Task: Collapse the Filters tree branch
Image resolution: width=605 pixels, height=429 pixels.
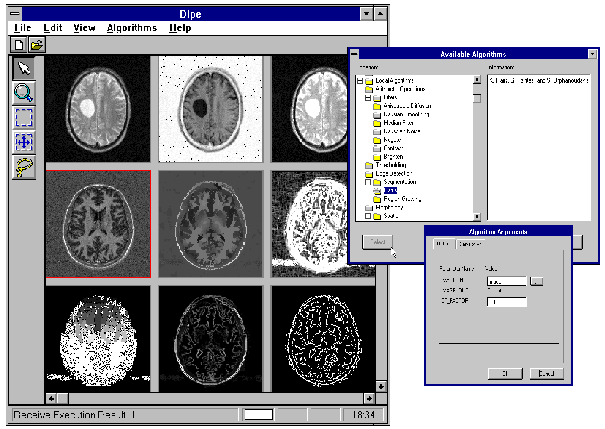Action: 368,98
